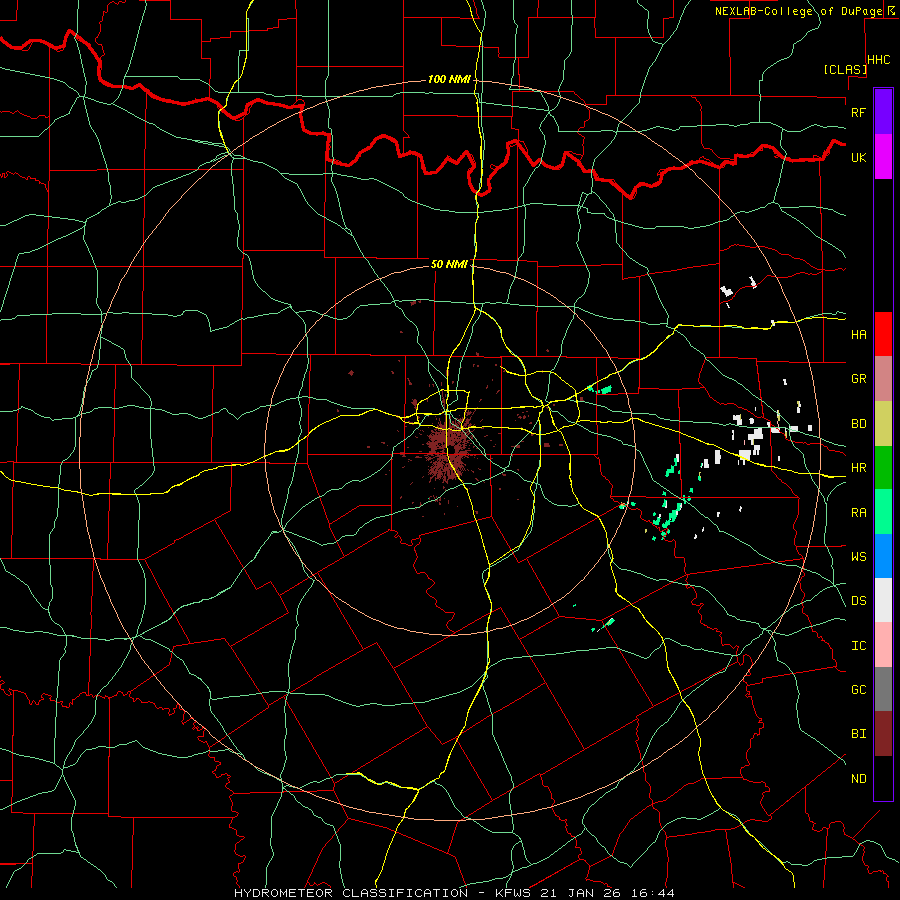Click the 100 NMI range ring label
This screenshot has height=900, width=900.
[449, 79]
